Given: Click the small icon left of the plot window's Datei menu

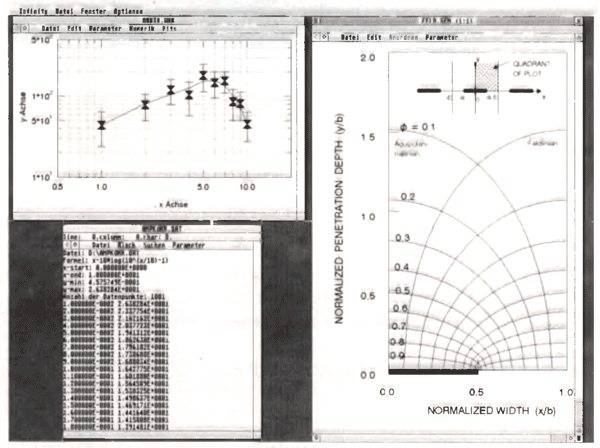Looking at the screenshot, I should pos(26,29).
